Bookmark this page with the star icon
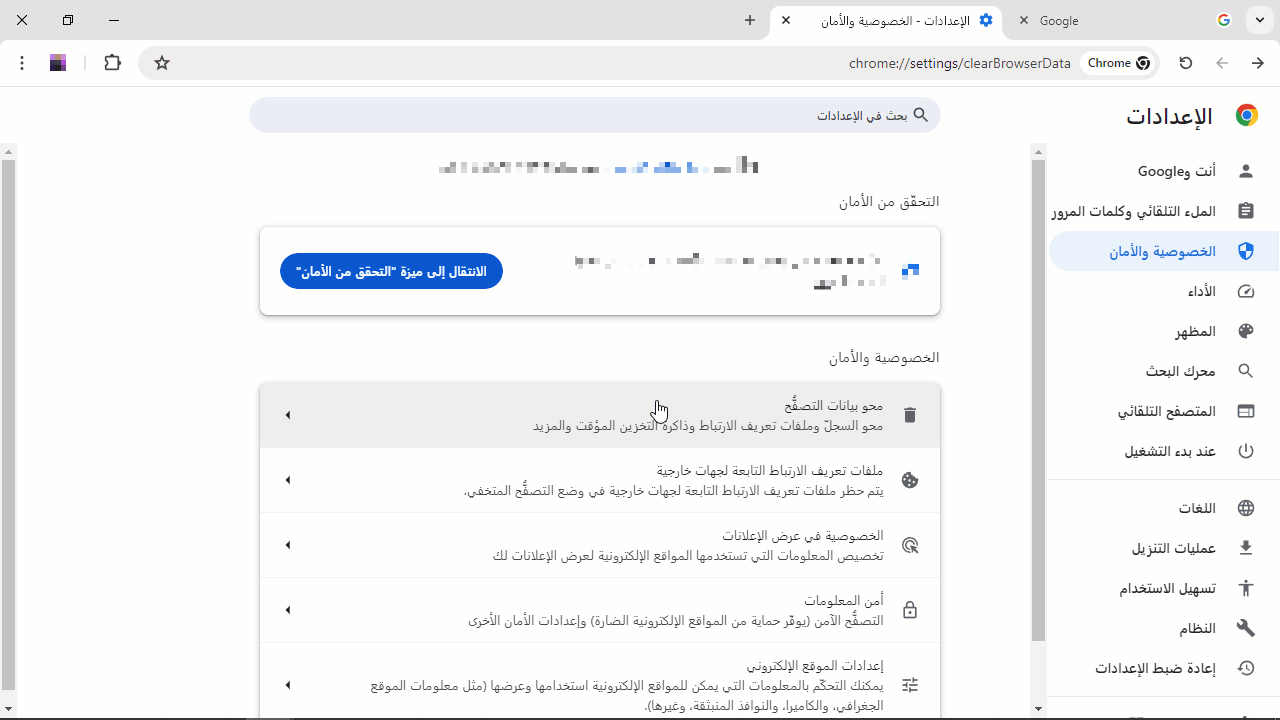 click(162, 63)
